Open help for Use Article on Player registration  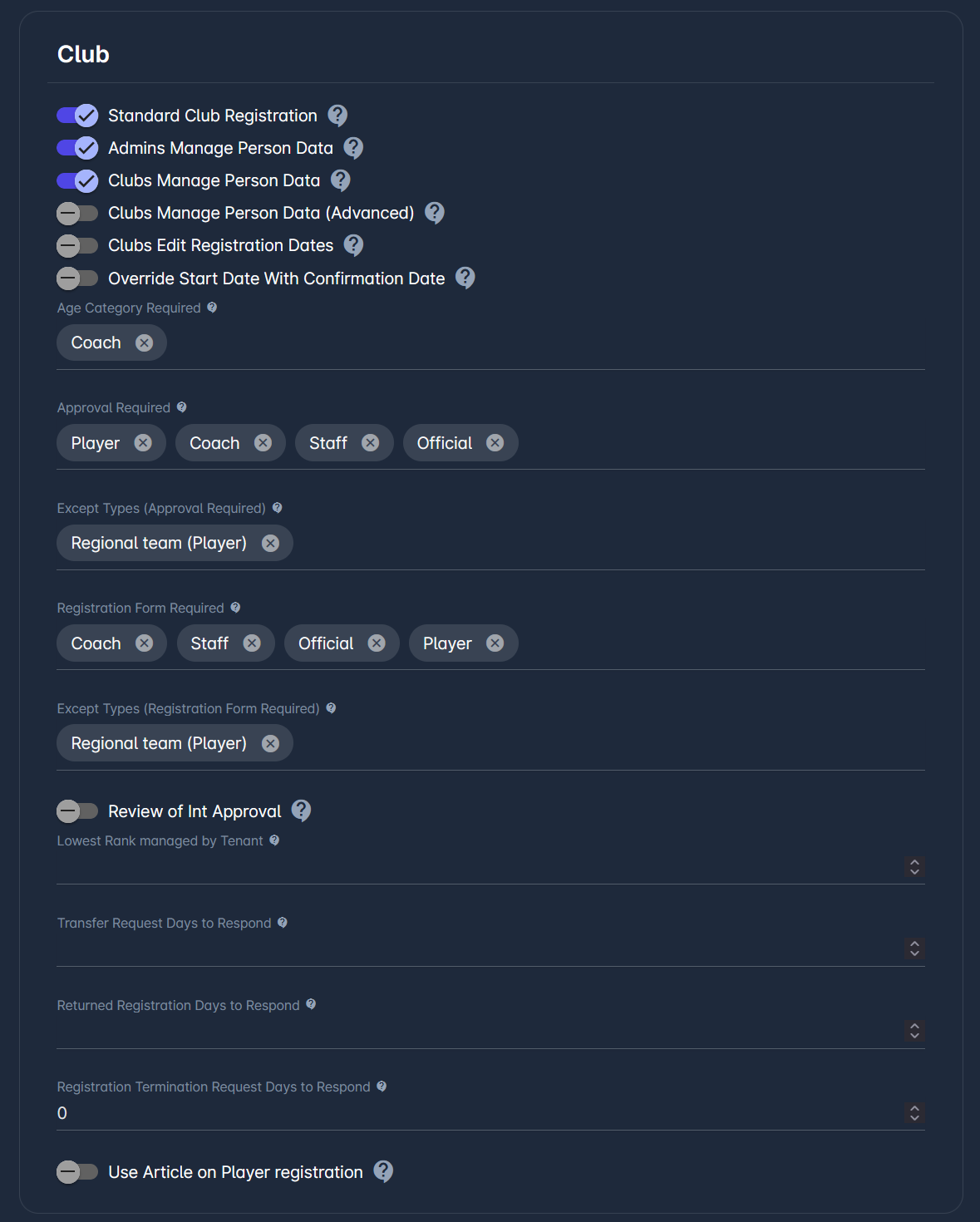383,1171
